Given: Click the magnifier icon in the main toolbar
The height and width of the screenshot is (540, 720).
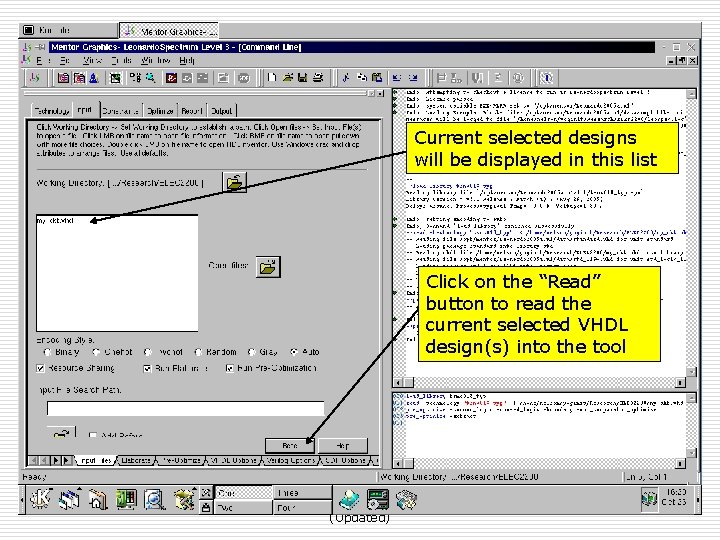Looking at the screenshot, I should click(150, 78).
